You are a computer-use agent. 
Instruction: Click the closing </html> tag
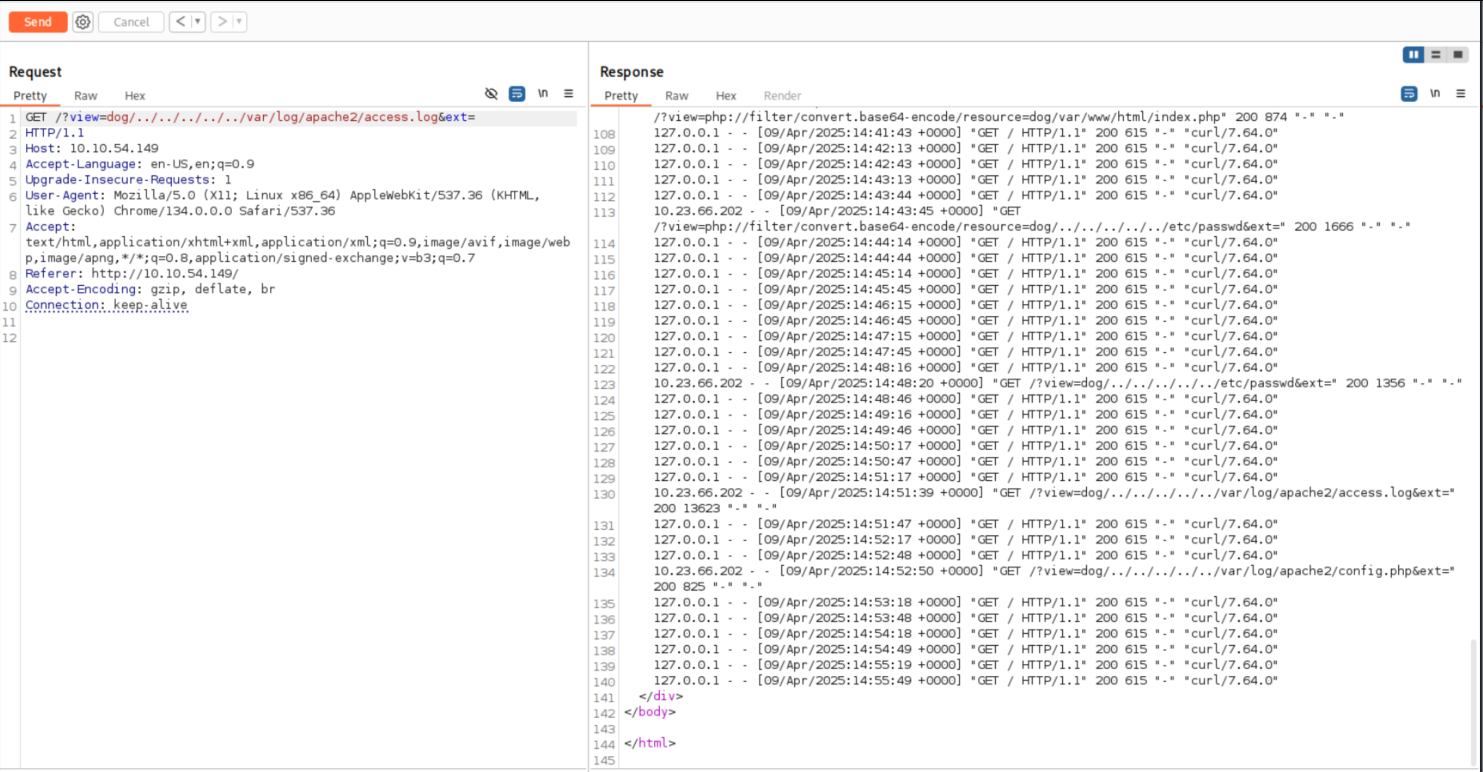(x=649, y=743)
